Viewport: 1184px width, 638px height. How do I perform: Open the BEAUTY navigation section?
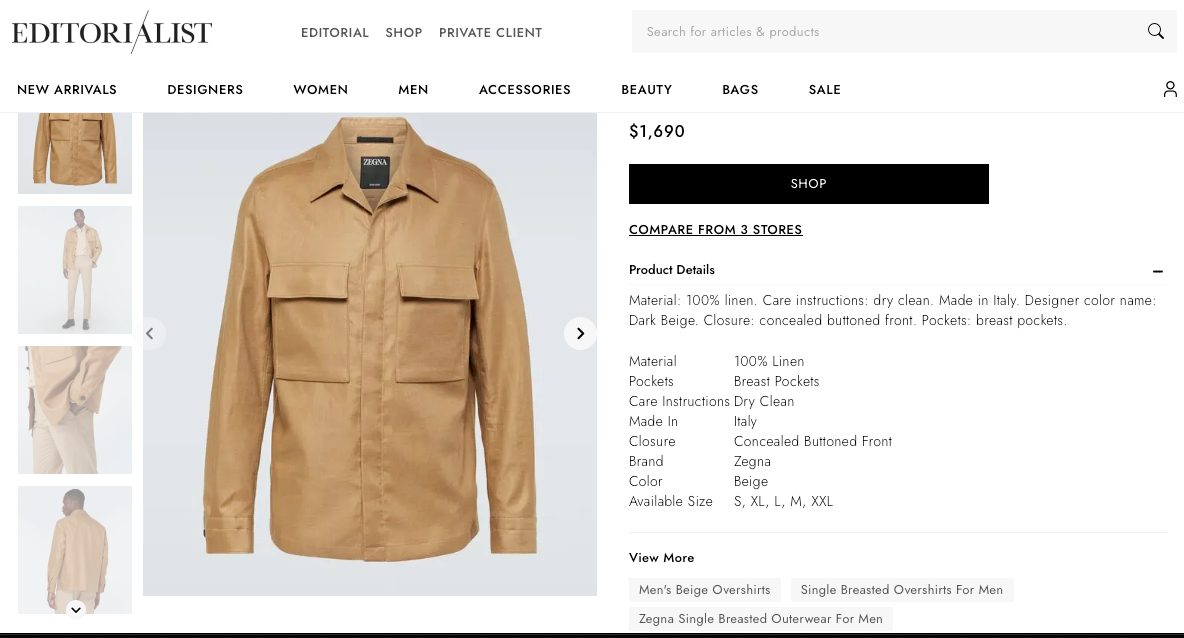point(646,89)
